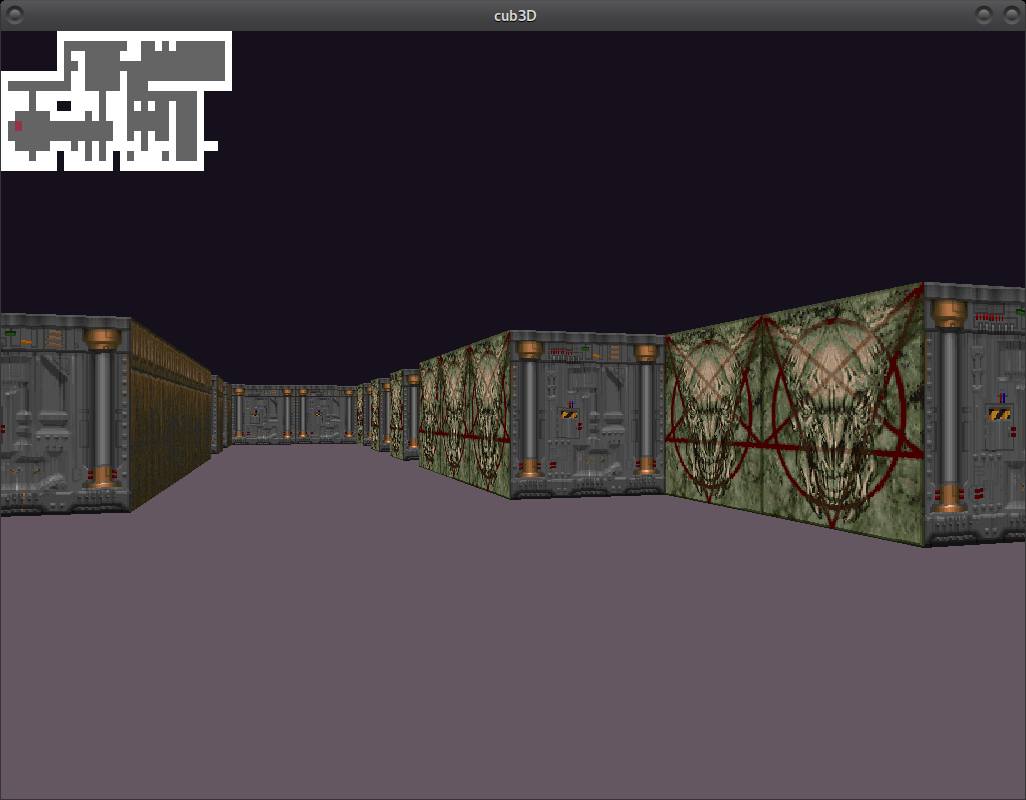Click the window menu button left of the cub3D title
The height and width of the screenshot is (800, 1026).
(x=14, y=14)
